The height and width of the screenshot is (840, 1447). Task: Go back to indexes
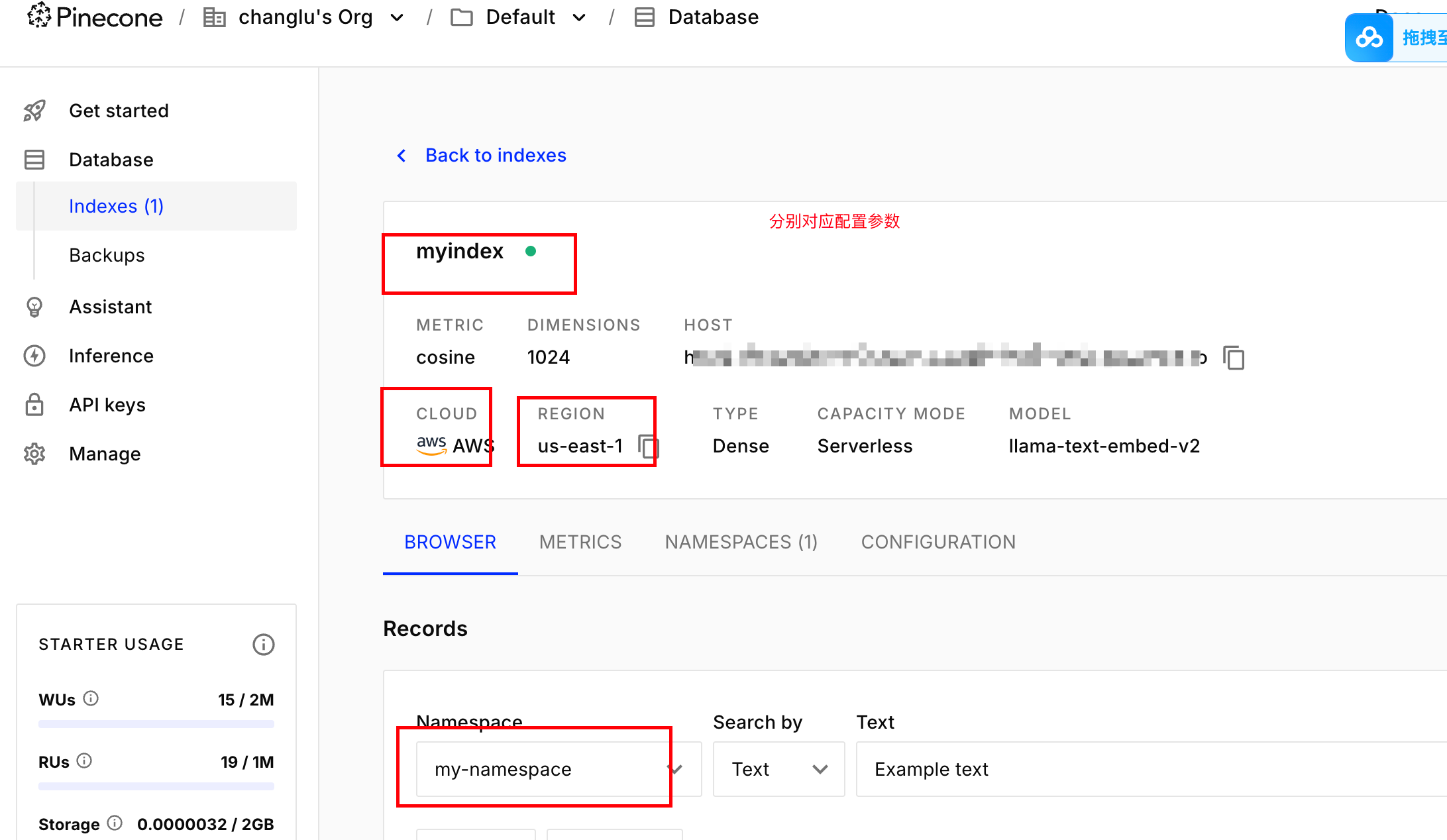(482, 155)
